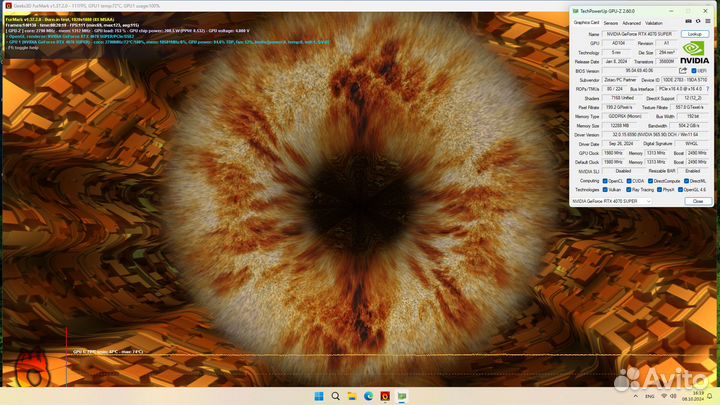Click the FurMark title bar app icon
Screen dimensions: 720x405
[x=8, y=6]
